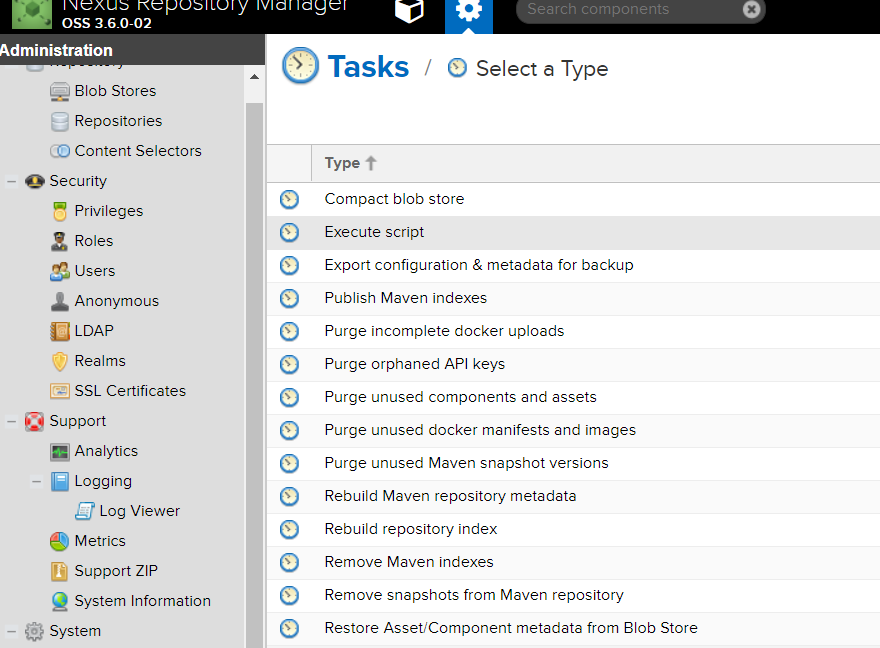This screenshot has width=880, height=648.
Task: Focus the Search components input field
Action: pyautogui.click(x=630, y=10)
